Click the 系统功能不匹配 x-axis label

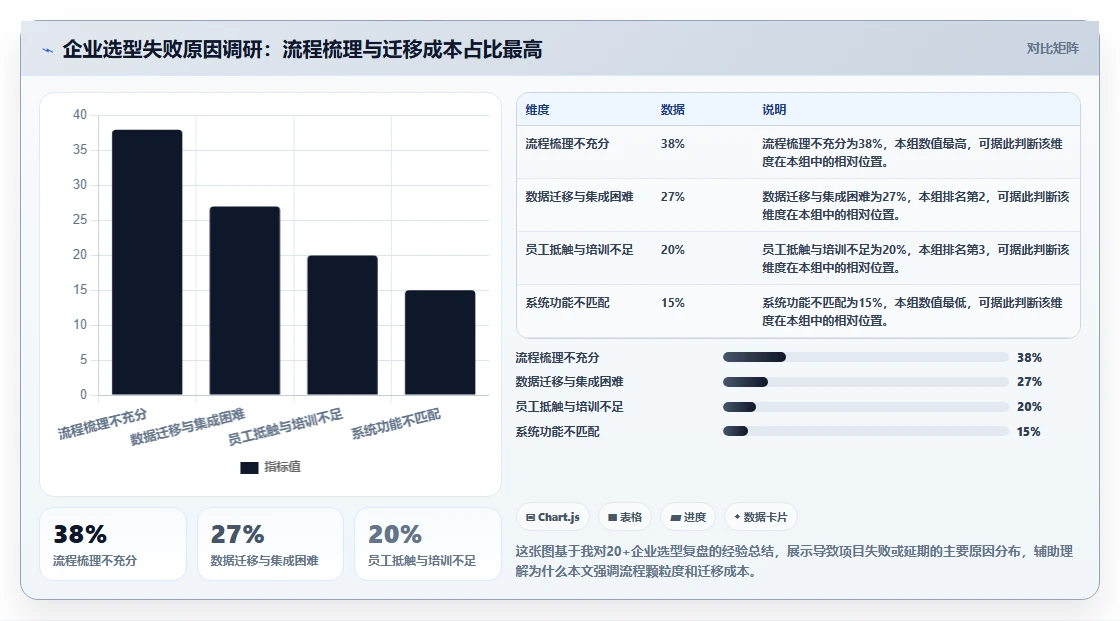tap(396, 423)
